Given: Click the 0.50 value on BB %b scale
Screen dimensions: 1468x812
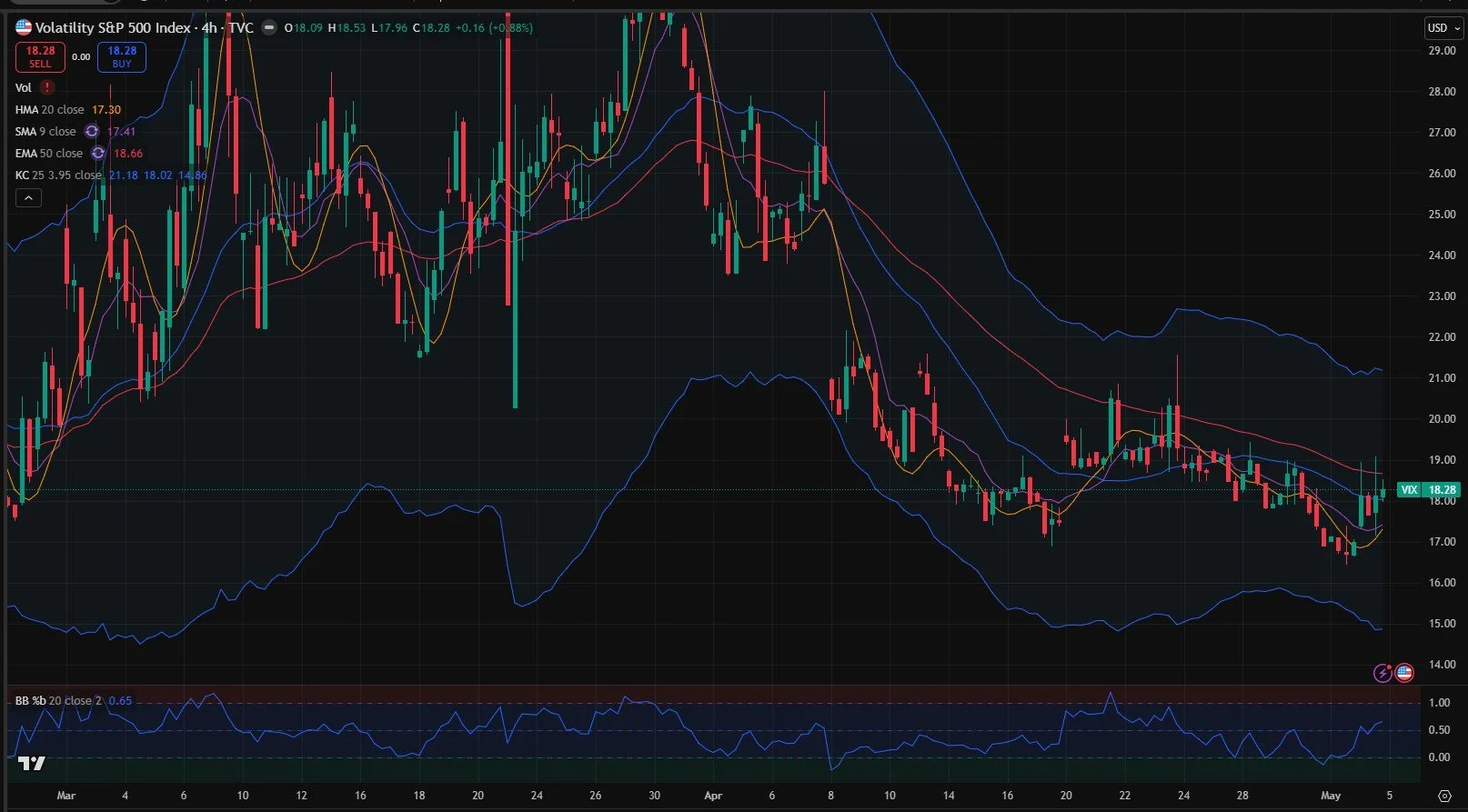Looking at the screenshot, I should (x=1439, y=730).
